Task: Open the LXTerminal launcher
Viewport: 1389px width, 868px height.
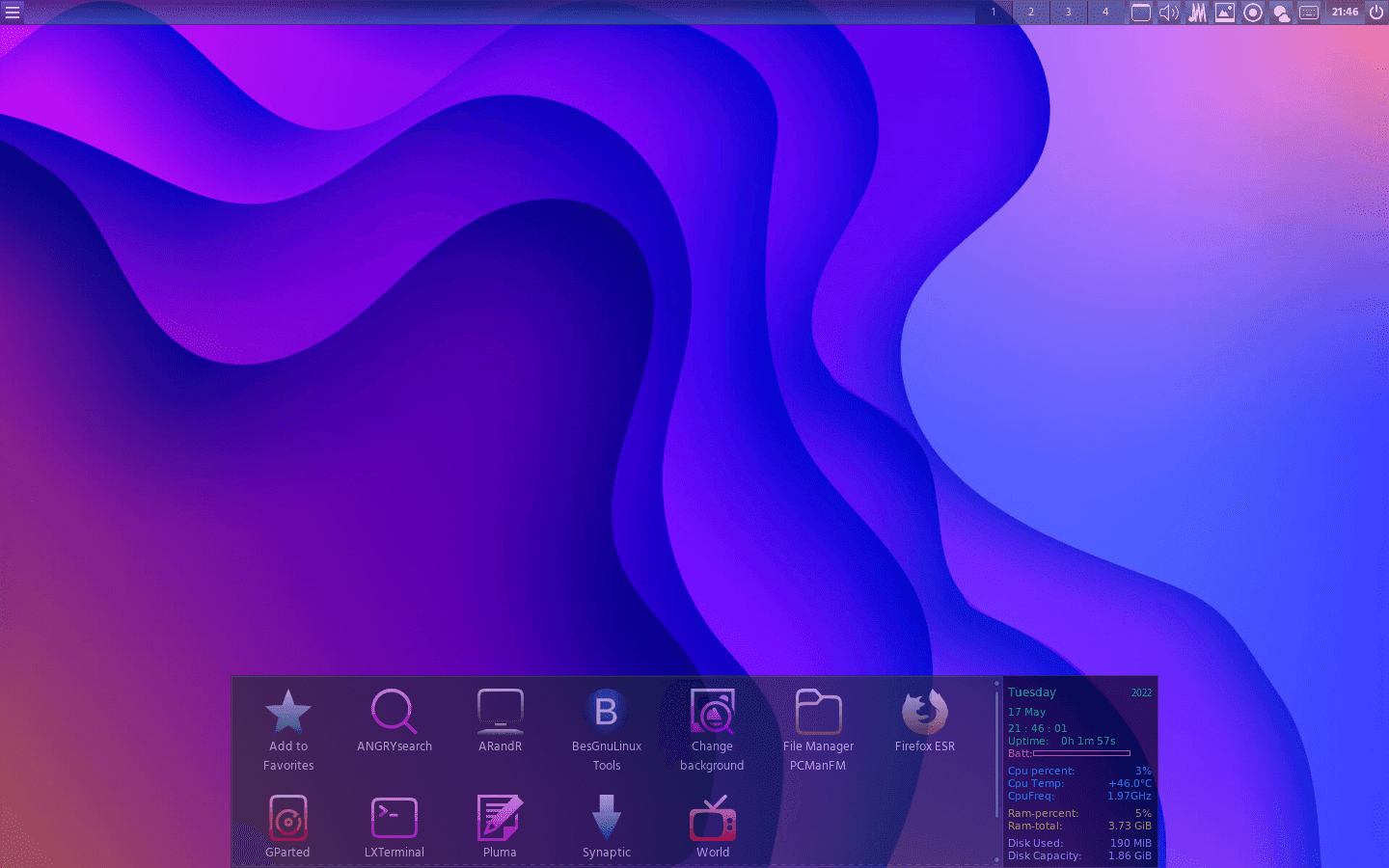Action: click(x=395, y=827)
